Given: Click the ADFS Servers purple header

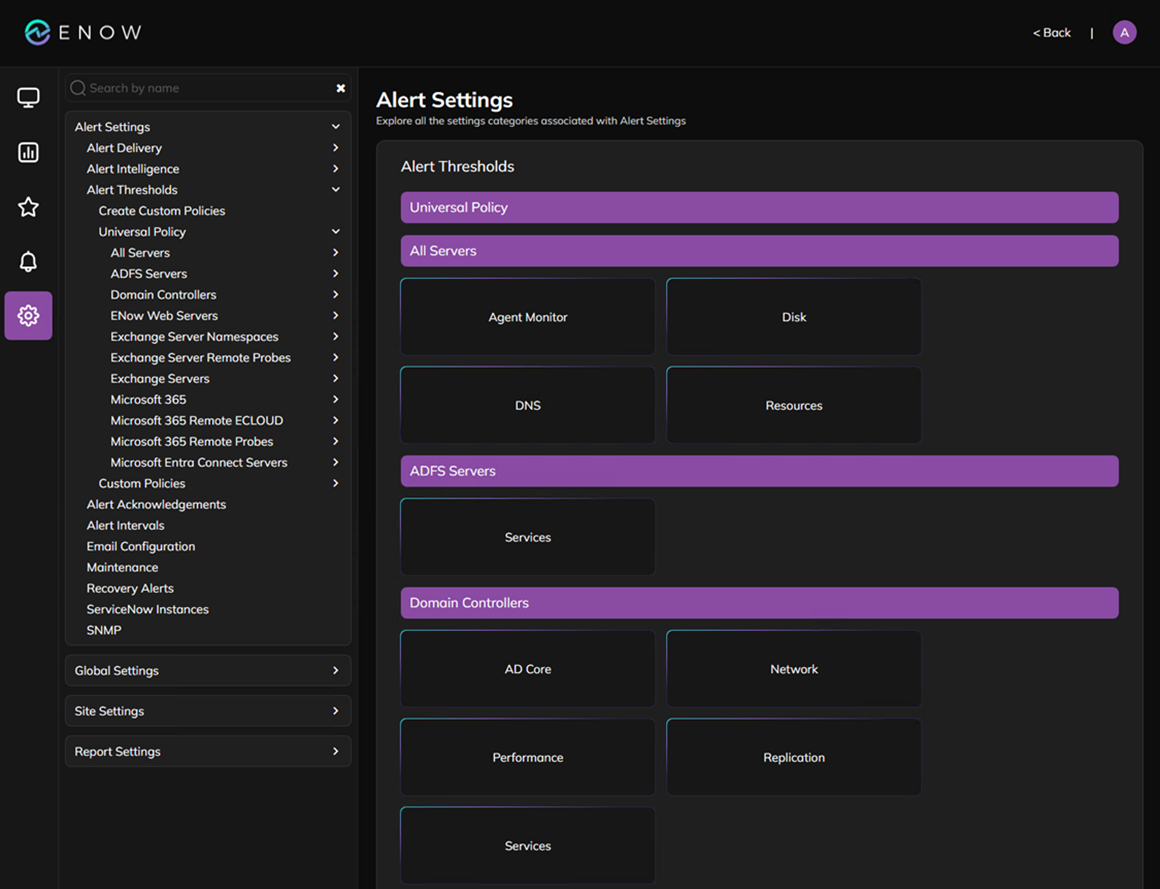Looking at the screenshot, I should [759, 471].
